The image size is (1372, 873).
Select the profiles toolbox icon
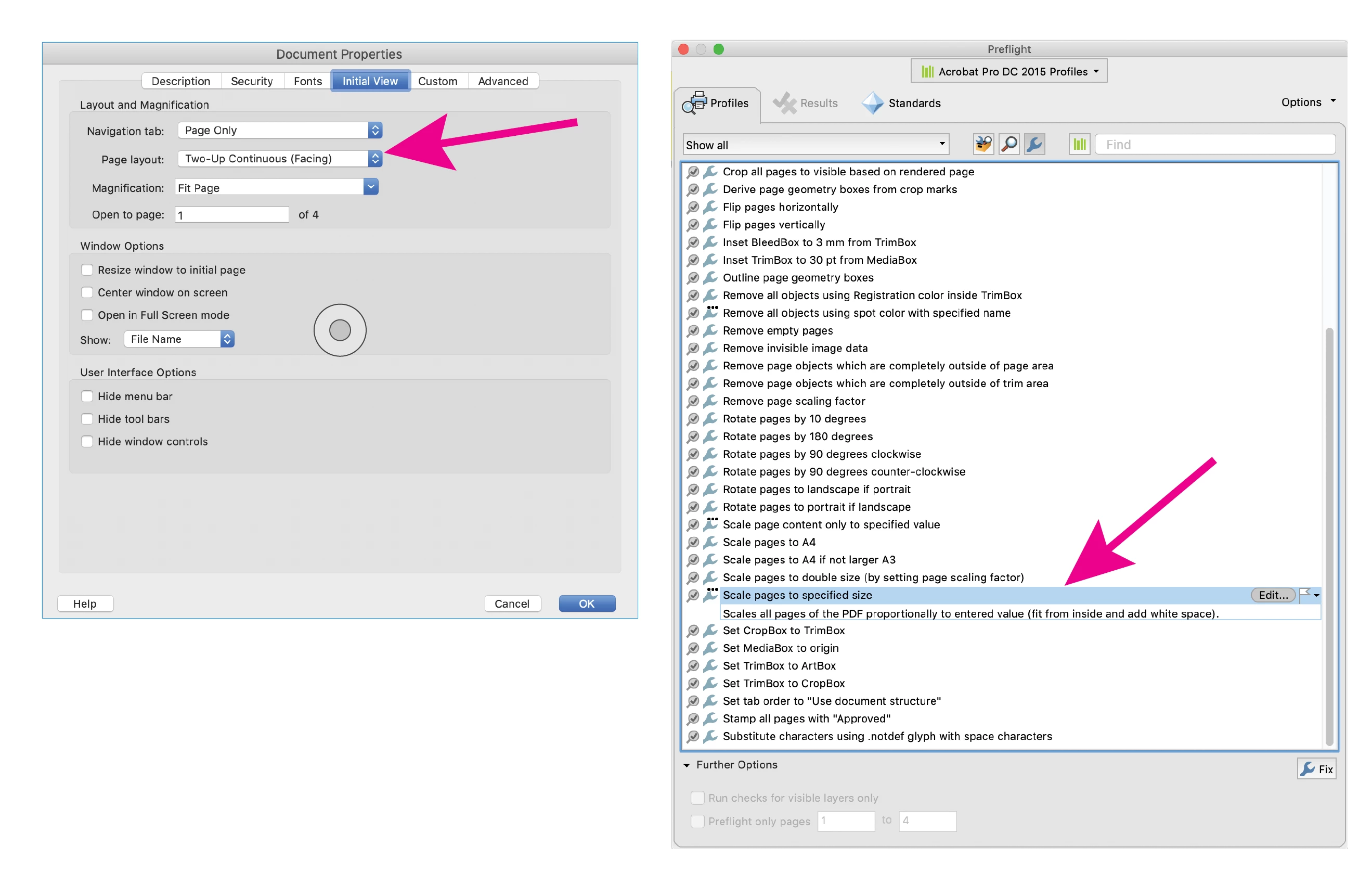coord(983,145)
